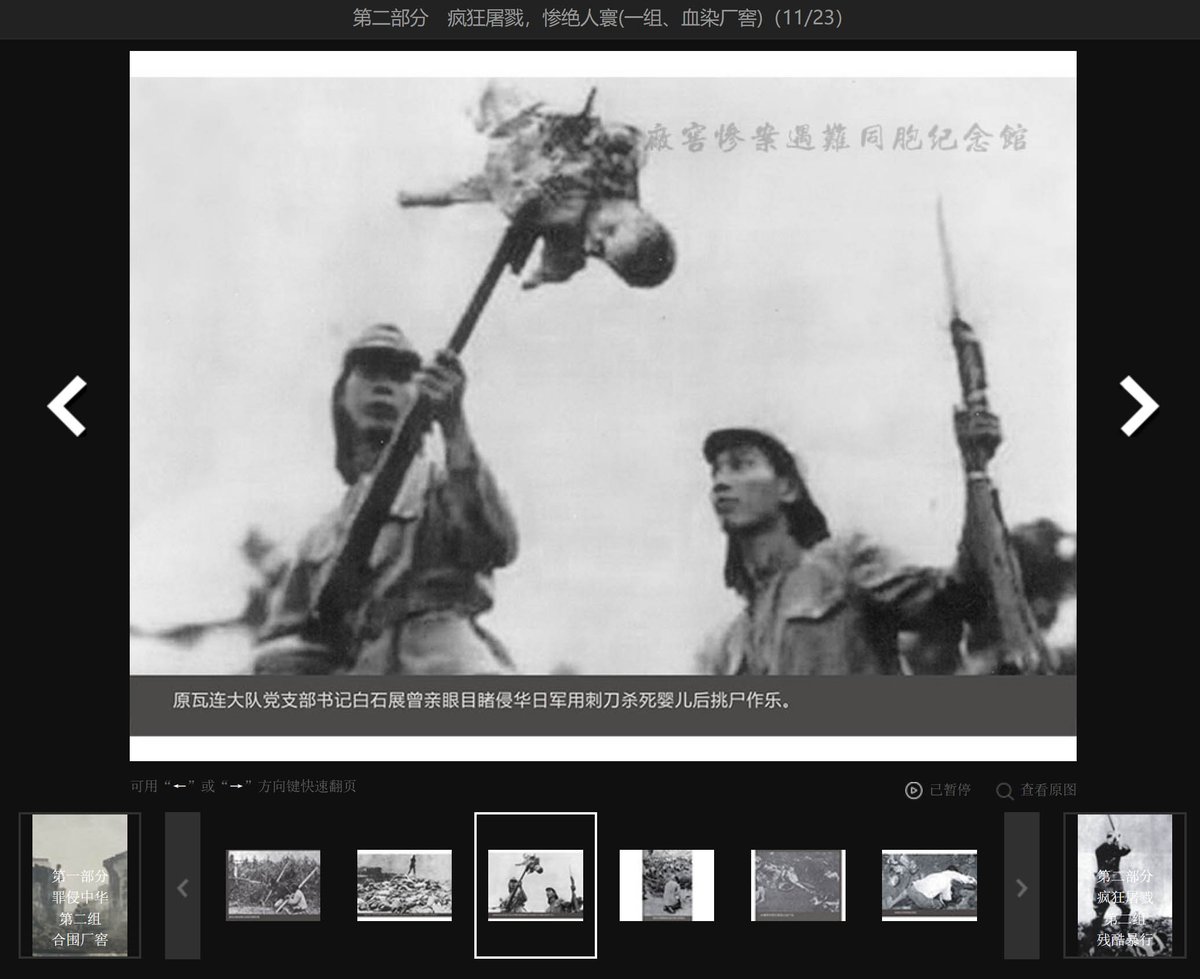Click the gallery title 第二部分 疯狂屠戮，惨绝人寰

pos(599,18)
